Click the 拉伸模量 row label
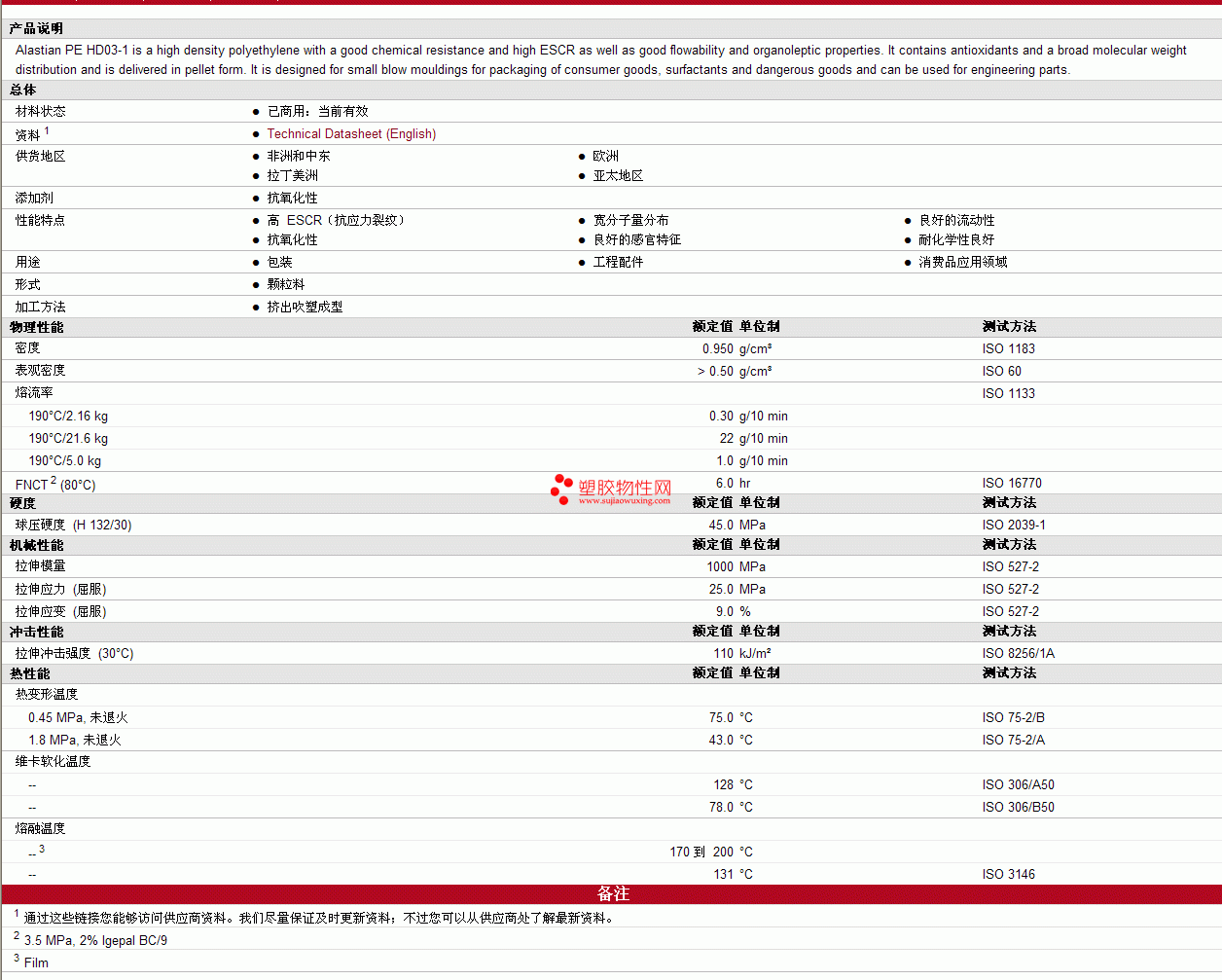The width and height of the screenshot is (1222, 980). (41, 566)
